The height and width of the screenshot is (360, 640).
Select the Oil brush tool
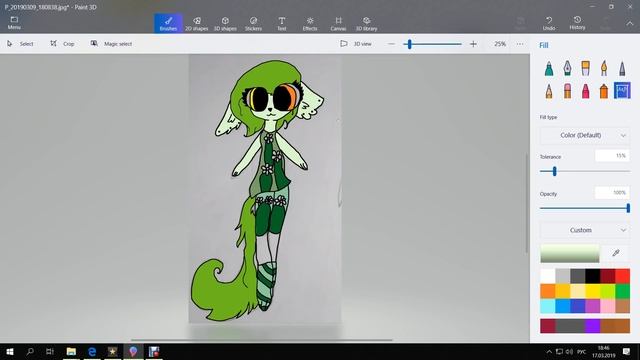pos(586,68)
